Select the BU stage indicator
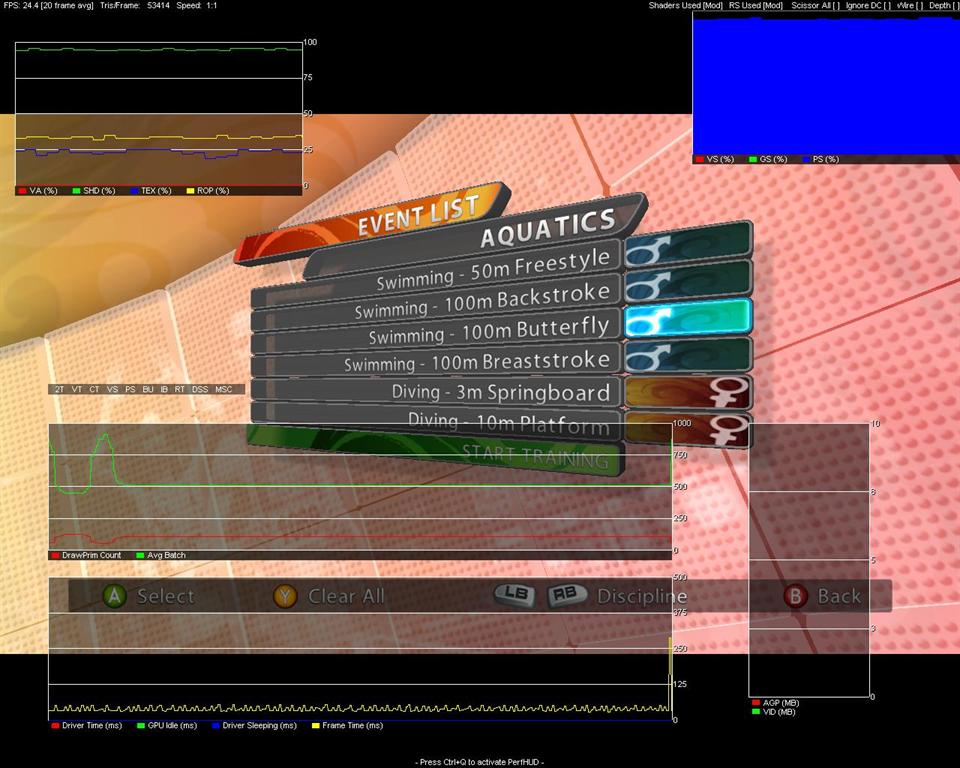The width and height of the screenshot is (960, 768). 148,389
